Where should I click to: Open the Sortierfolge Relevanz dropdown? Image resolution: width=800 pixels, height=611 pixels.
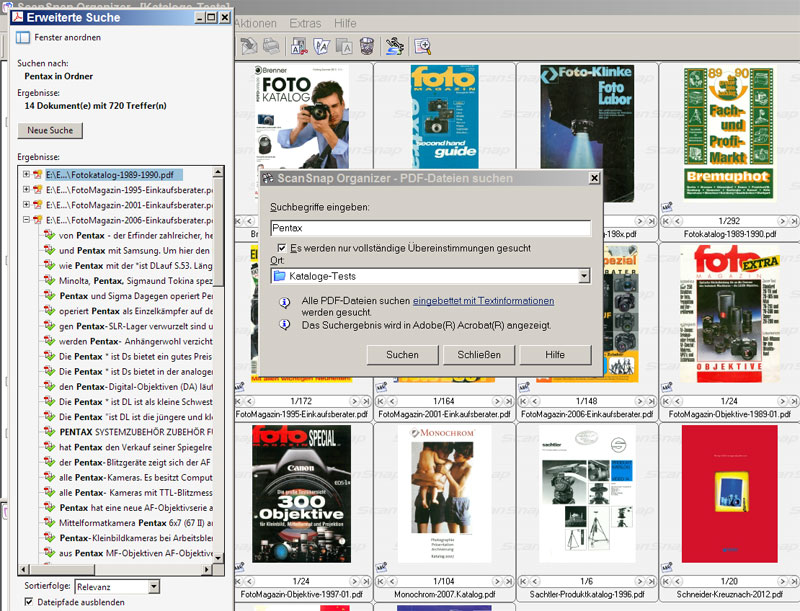click(152, 587)
